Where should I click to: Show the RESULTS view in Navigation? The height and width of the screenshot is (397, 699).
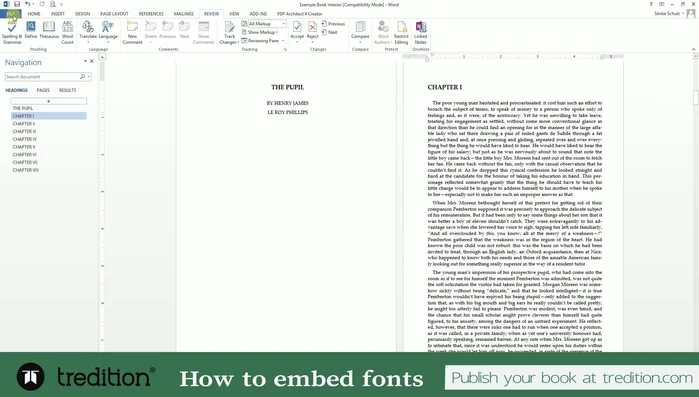(x=68, y=90)
